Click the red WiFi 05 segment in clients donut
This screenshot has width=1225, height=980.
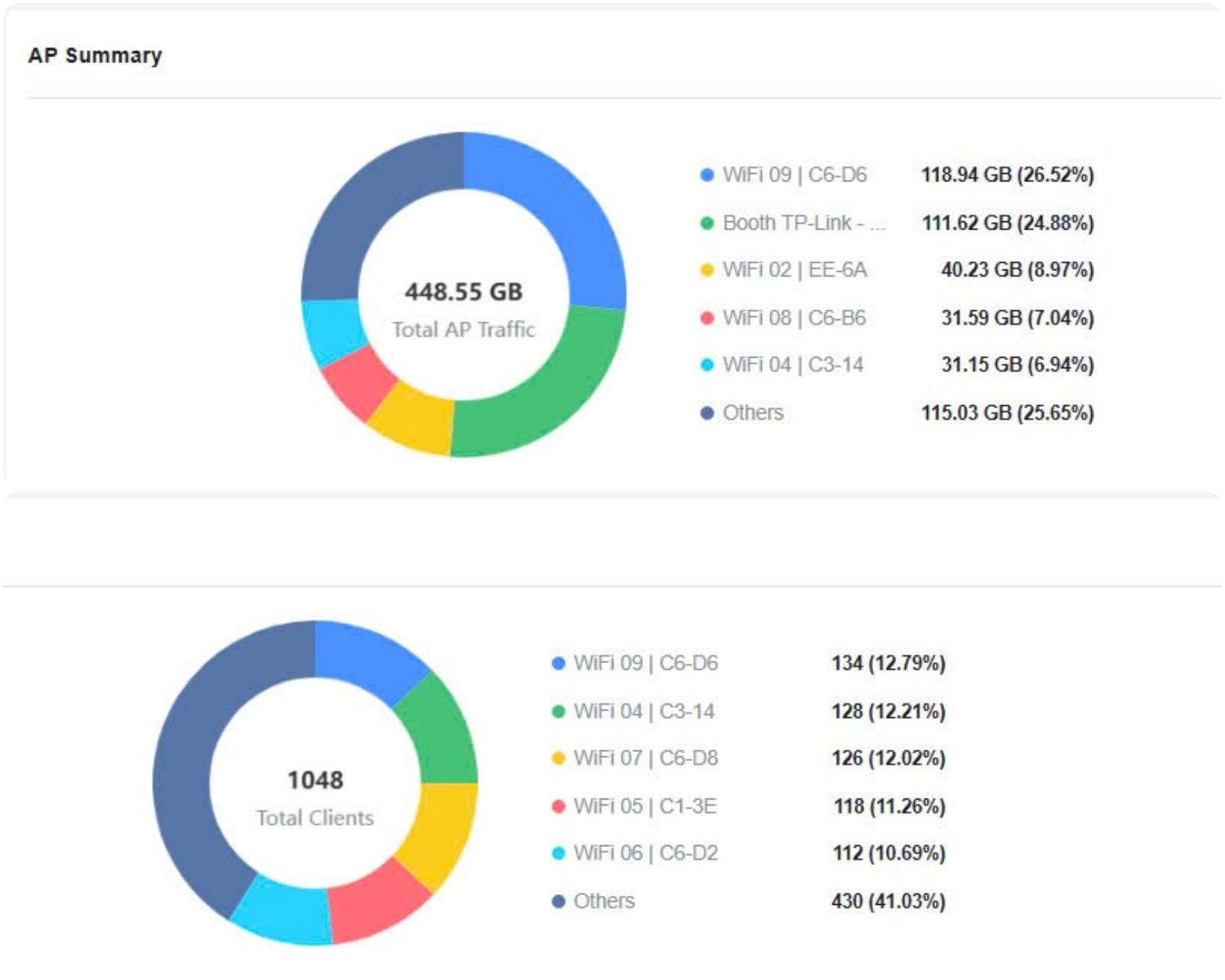coord(374,902)
